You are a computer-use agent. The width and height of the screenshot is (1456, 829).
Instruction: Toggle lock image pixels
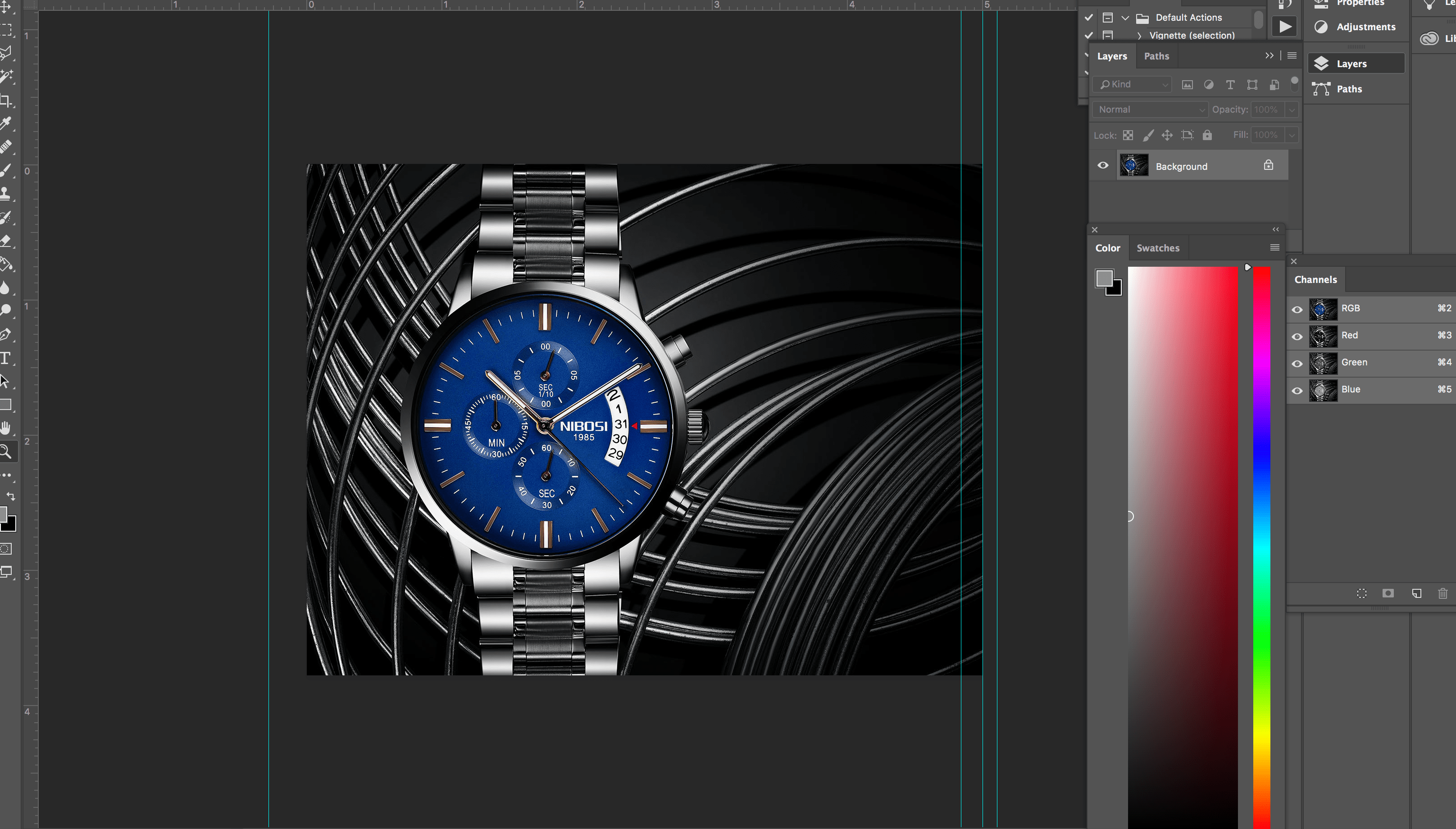coord(1148,135)
